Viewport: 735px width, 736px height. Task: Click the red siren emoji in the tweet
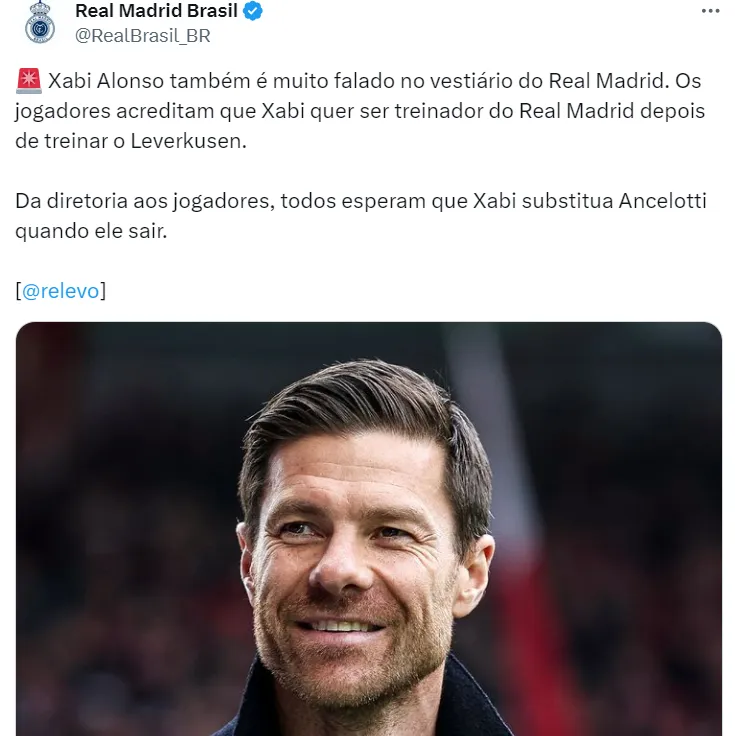29,81
